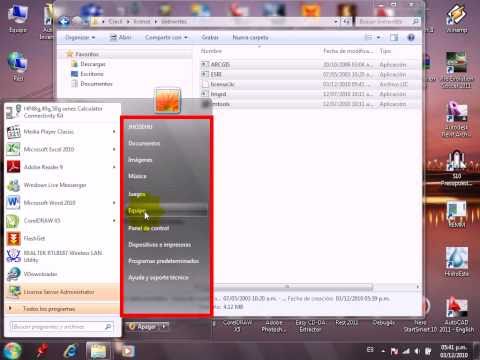
Task: Open the Red desktop icon
Action: coord(18,66)
